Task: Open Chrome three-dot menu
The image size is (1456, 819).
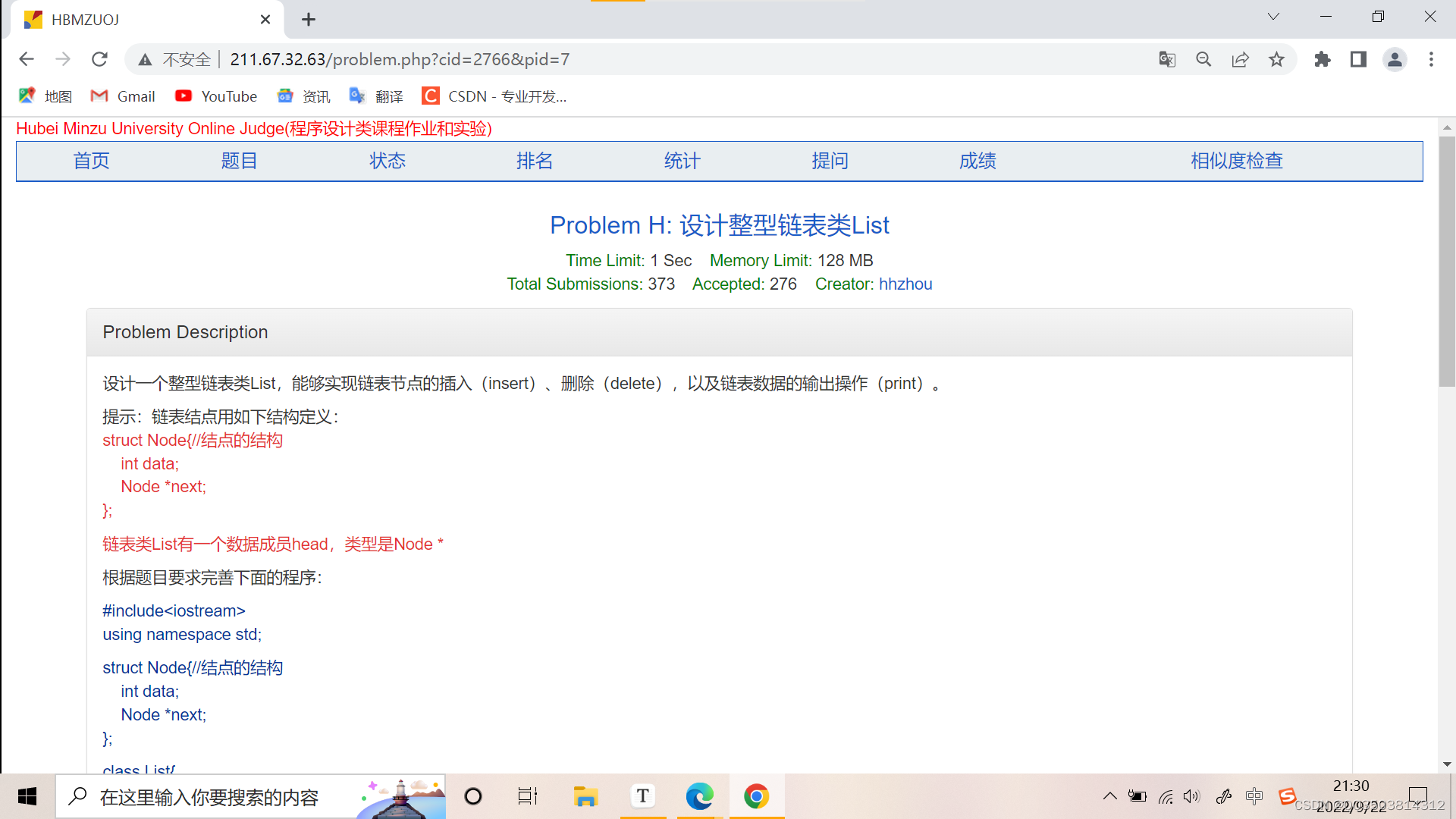Action: click(1431, 59)
